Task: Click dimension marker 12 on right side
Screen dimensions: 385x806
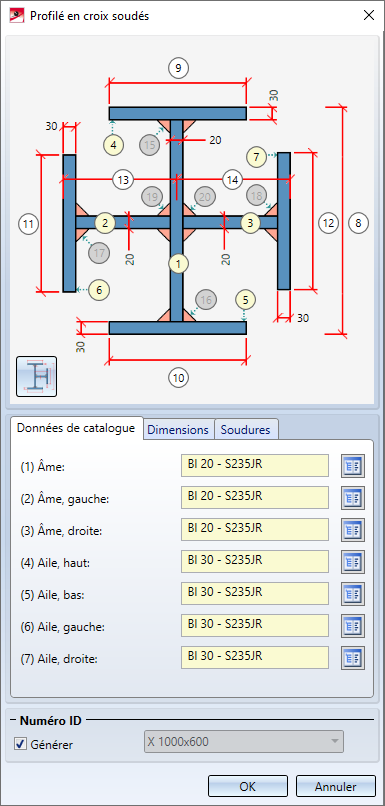Action: point(328,223)
